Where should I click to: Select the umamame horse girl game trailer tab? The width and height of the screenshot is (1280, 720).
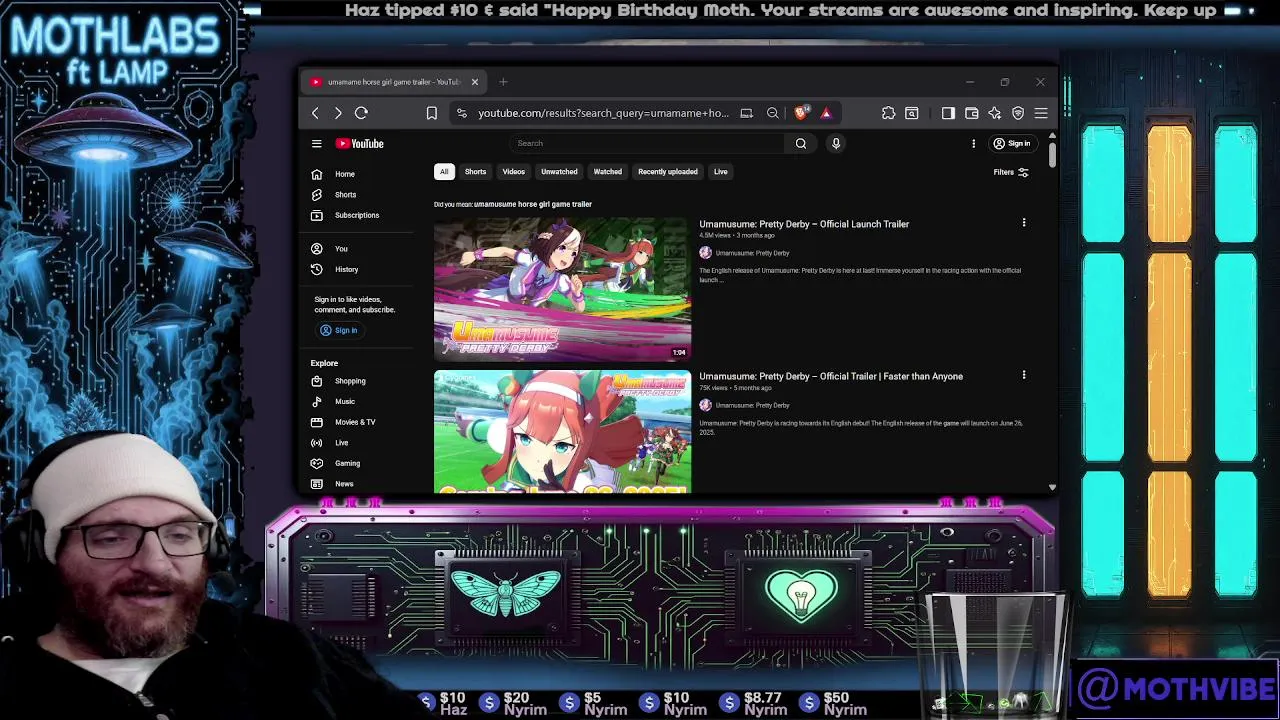393,82
